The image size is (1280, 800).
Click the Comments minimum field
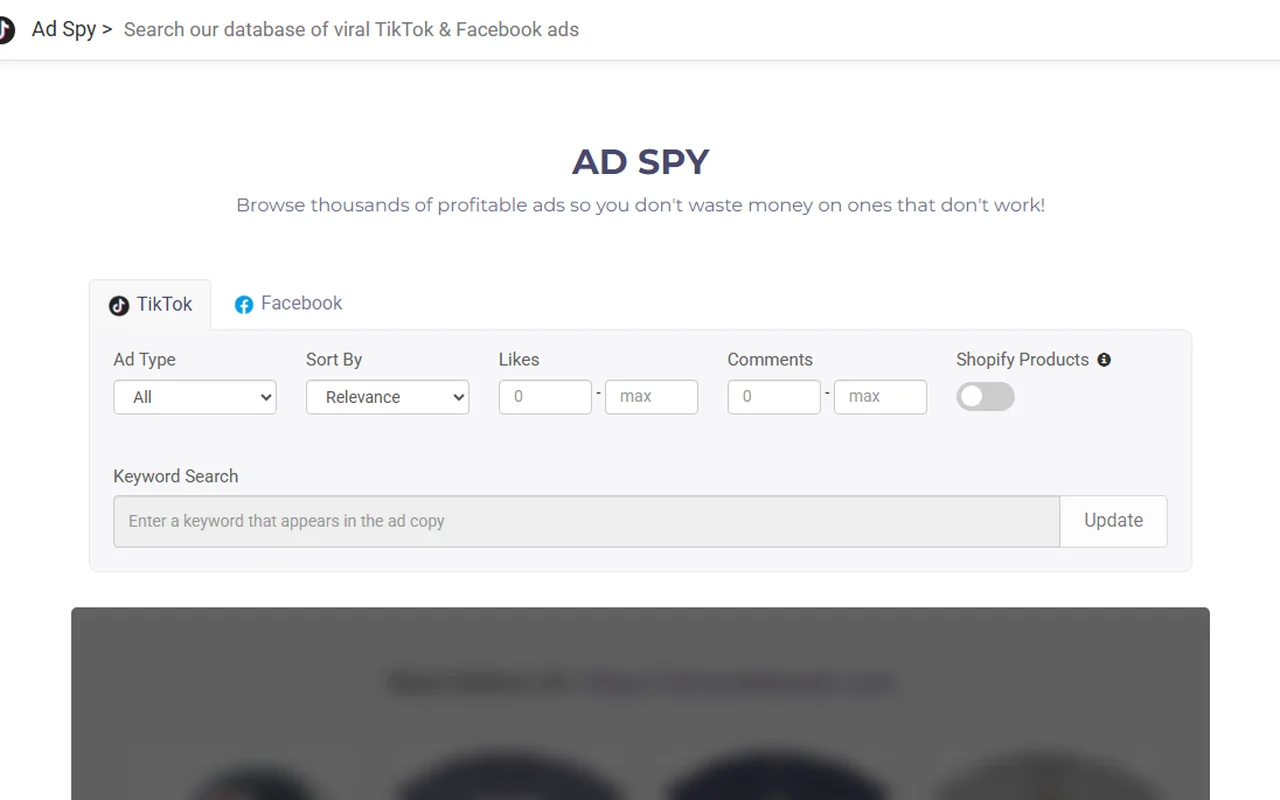tap(774, 397)
